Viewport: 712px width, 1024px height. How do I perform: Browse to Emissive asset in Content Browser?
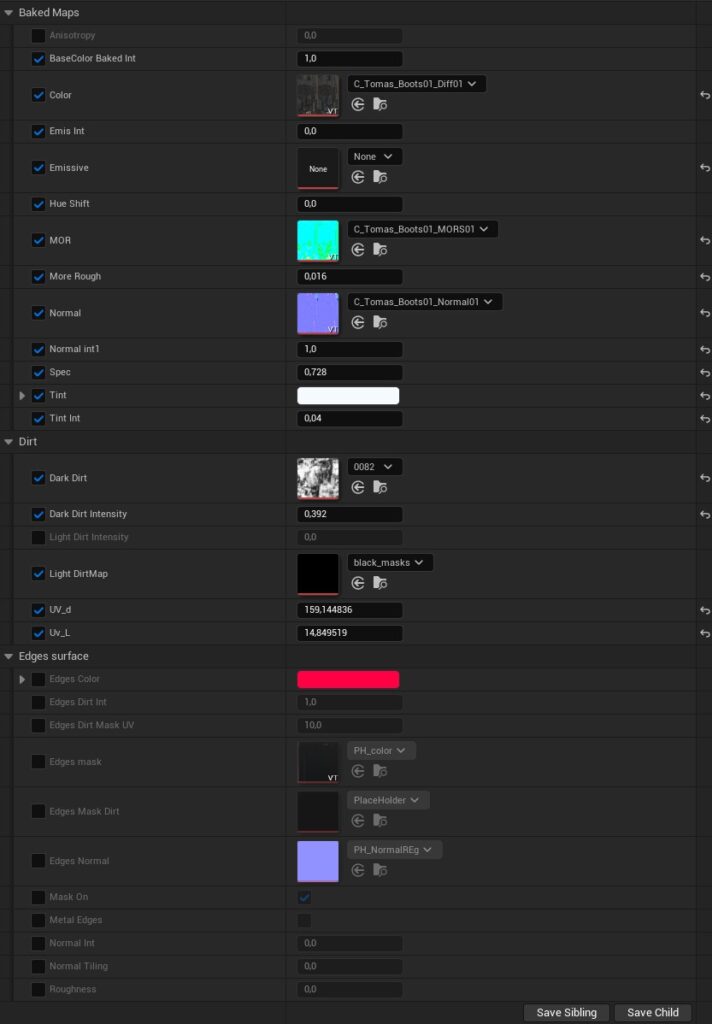pyautogui.click(x=380, y=177)
